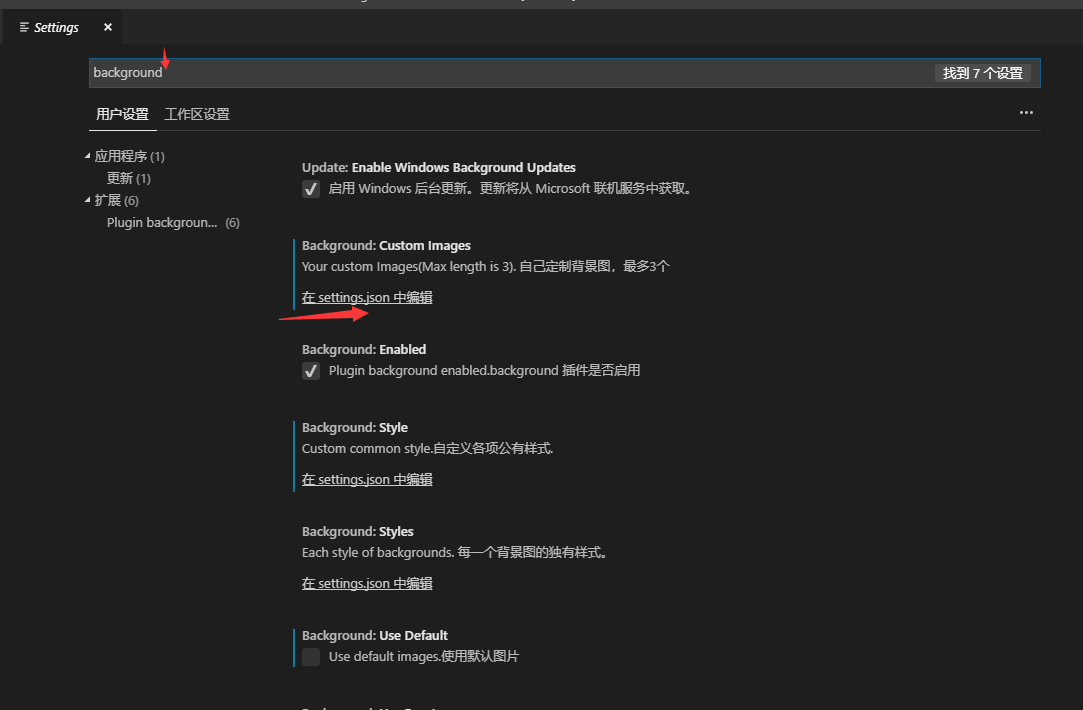This screenshot has width=1083, height=710.
Task: Uncheck the Background: Enabled checkbox
Action: click(x=310, y=370)
